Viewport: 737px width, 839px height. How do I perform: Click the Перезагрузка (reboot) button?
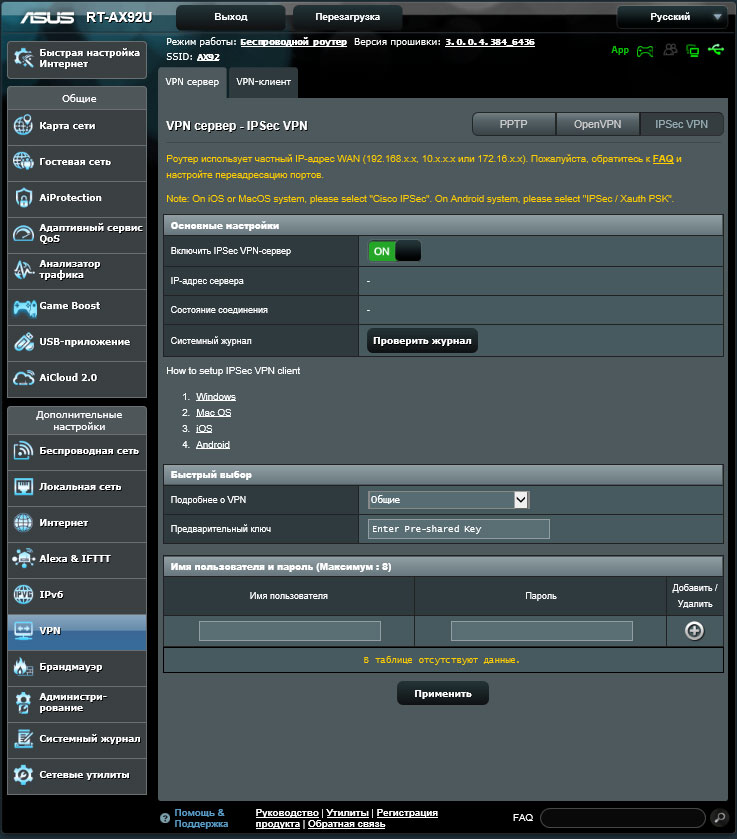click(x=347, y=17)
